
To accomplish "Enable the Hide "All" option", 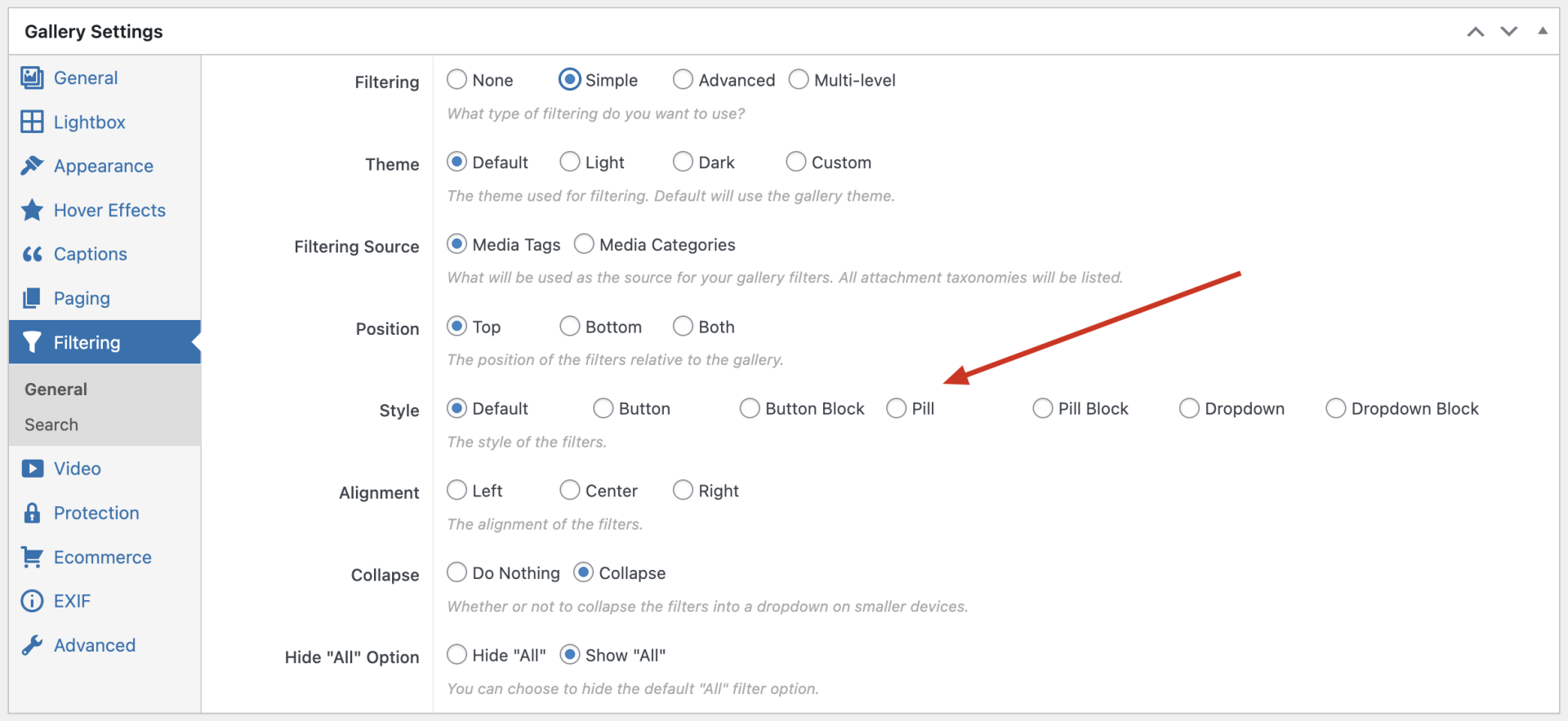I will (457, 654).
